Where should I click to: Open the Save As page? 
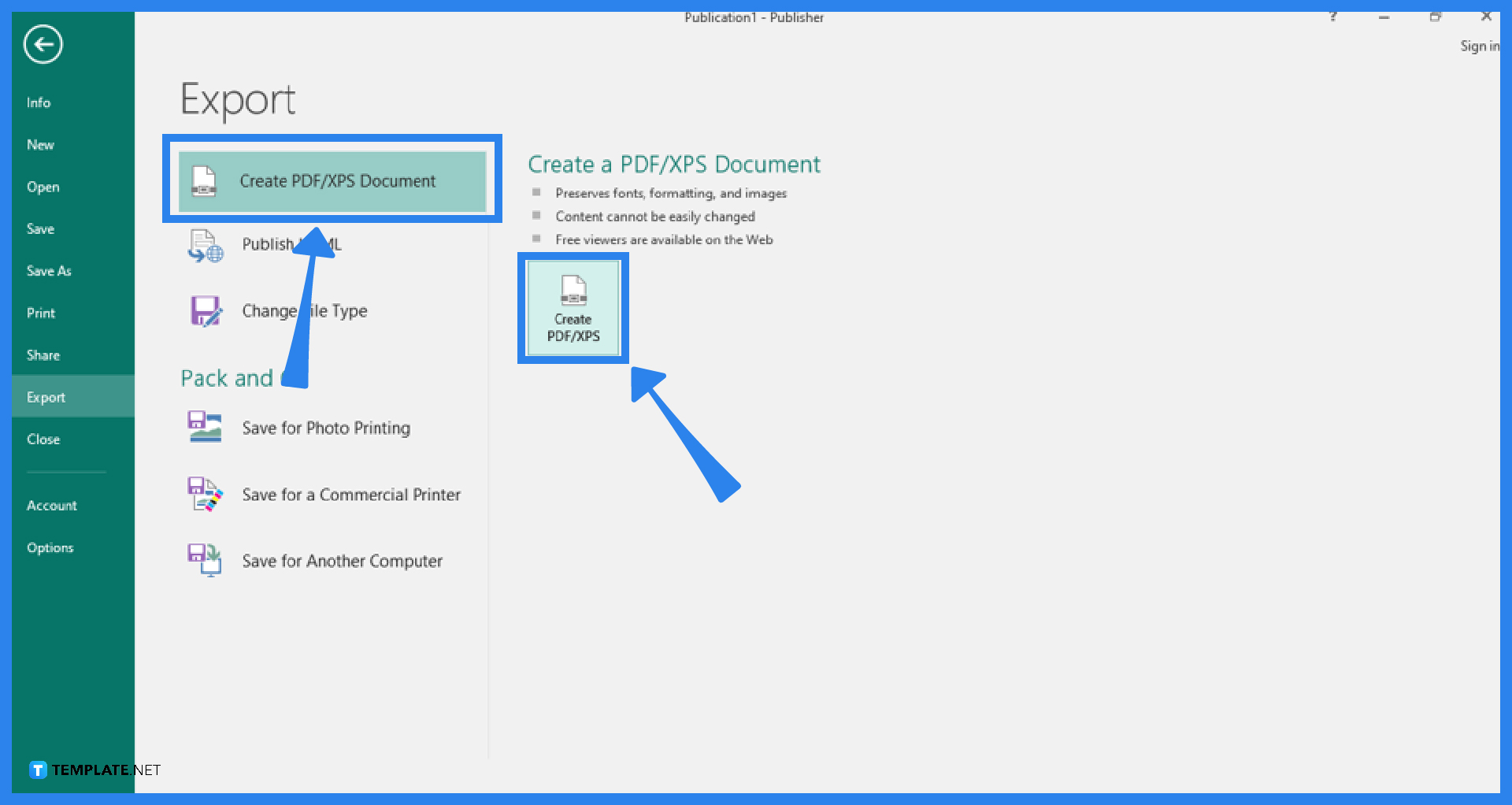(x=49, y=270)
